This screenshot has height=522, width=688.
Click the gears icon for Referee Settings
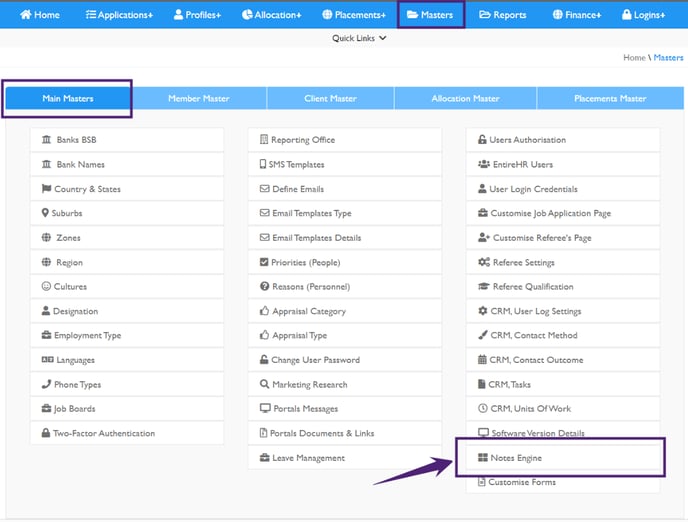click(484, 262)
